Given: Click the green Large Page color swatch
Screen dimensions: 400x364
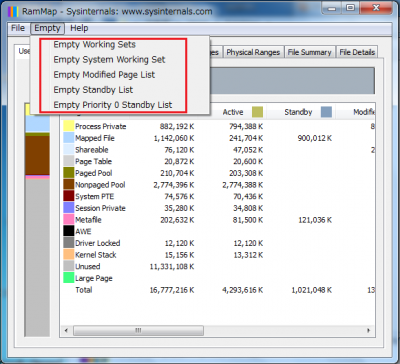Looking at the screenshot, I should pyautogui.click(x=68, y=278).
